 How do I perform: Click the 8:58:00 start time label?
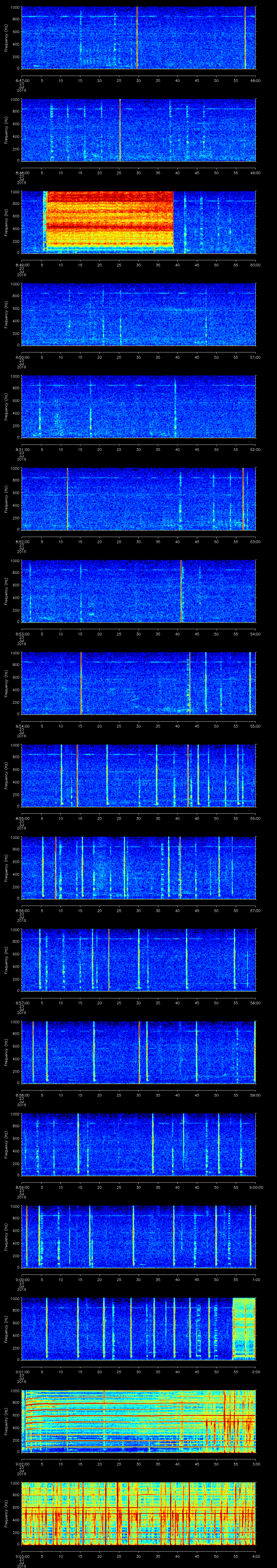pyautogui.click(x=22, y=1095)
